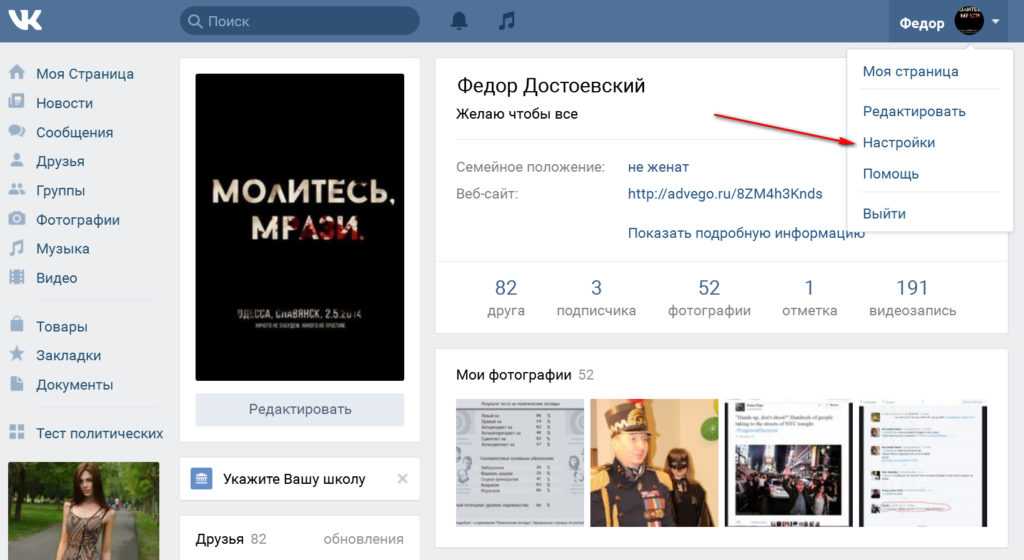Click the VK logo in the header

tap(25, 20)
